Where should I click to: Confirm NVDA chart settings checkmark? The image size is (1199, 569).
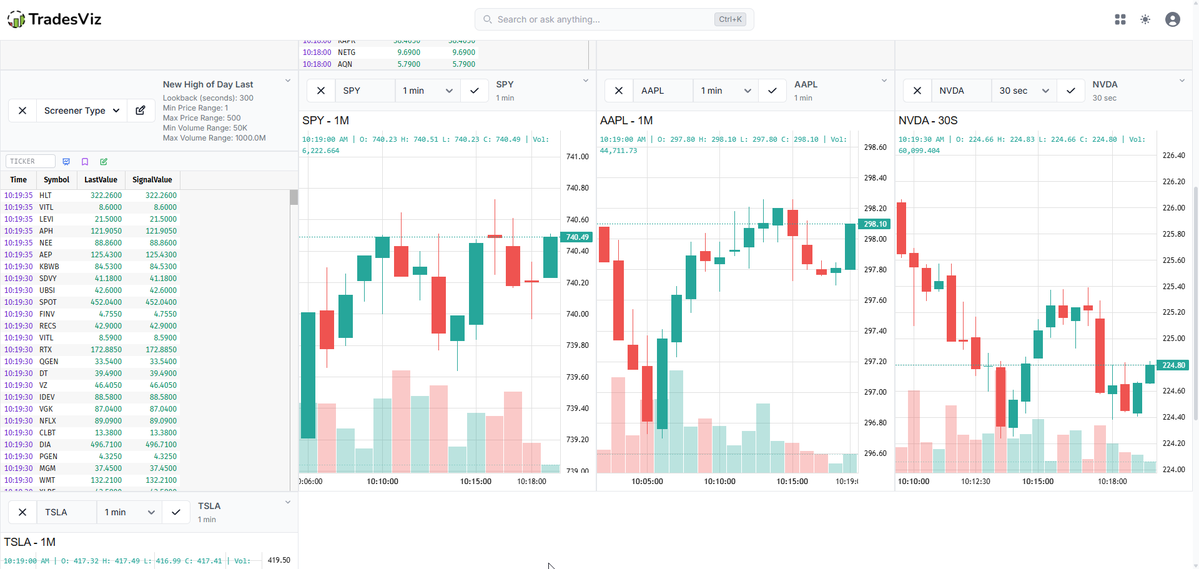pyautogui.click(x=1071, y=90)
